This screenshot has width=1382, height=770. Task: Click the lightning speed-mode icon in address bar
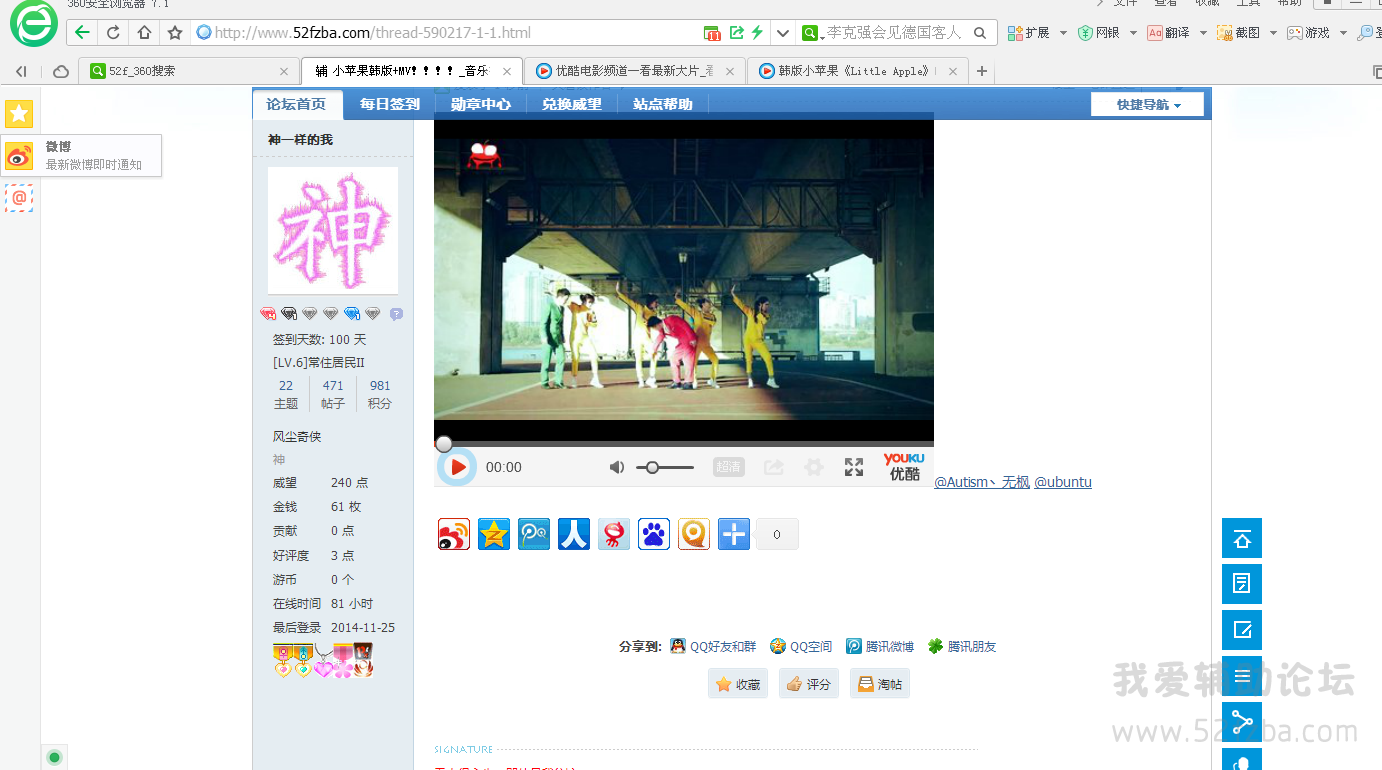[x=757, y=33]
